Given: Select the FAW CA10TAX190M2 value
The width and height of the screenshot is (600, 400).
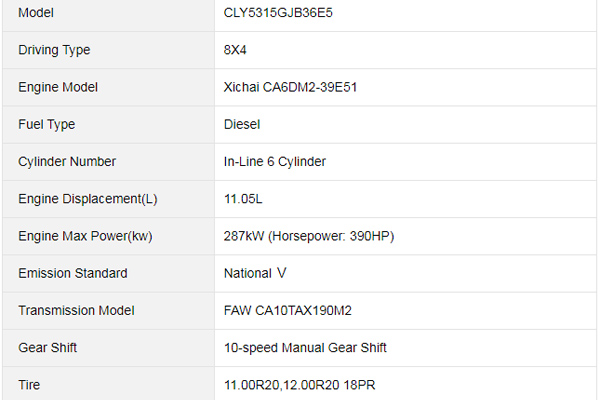Looking at the screenshot, I should click(288, 310).
